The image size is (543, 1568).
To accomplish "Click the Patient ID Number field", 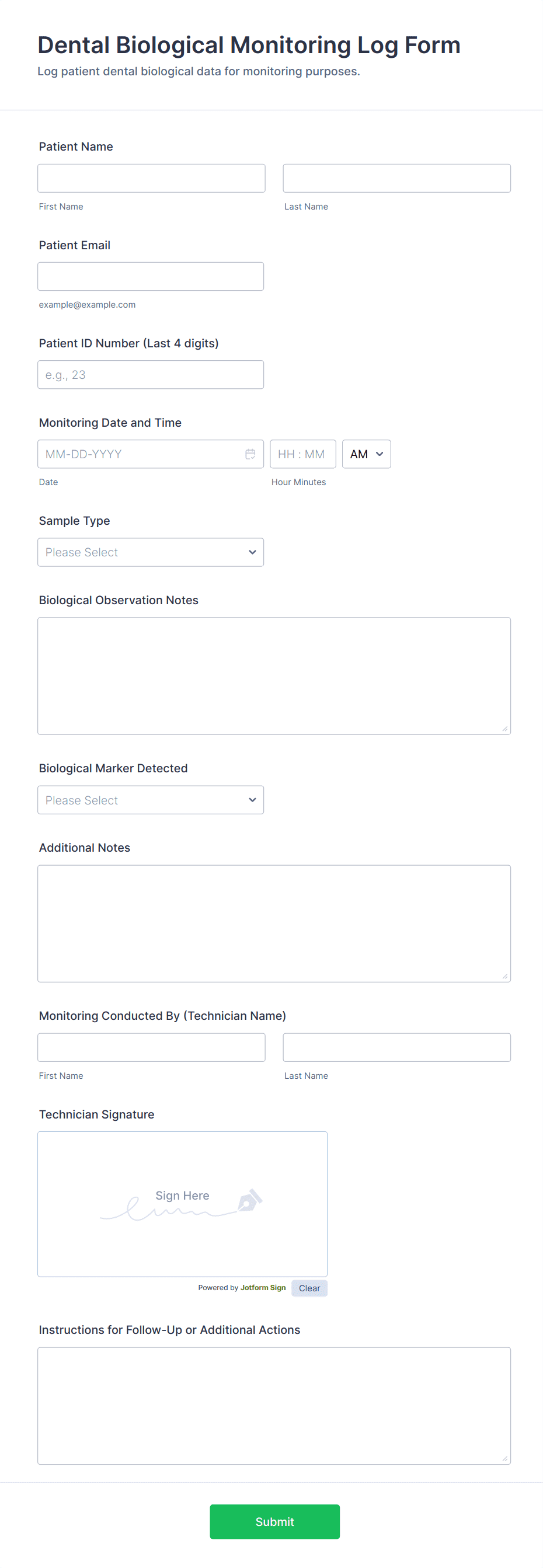I will coord(151,374).
